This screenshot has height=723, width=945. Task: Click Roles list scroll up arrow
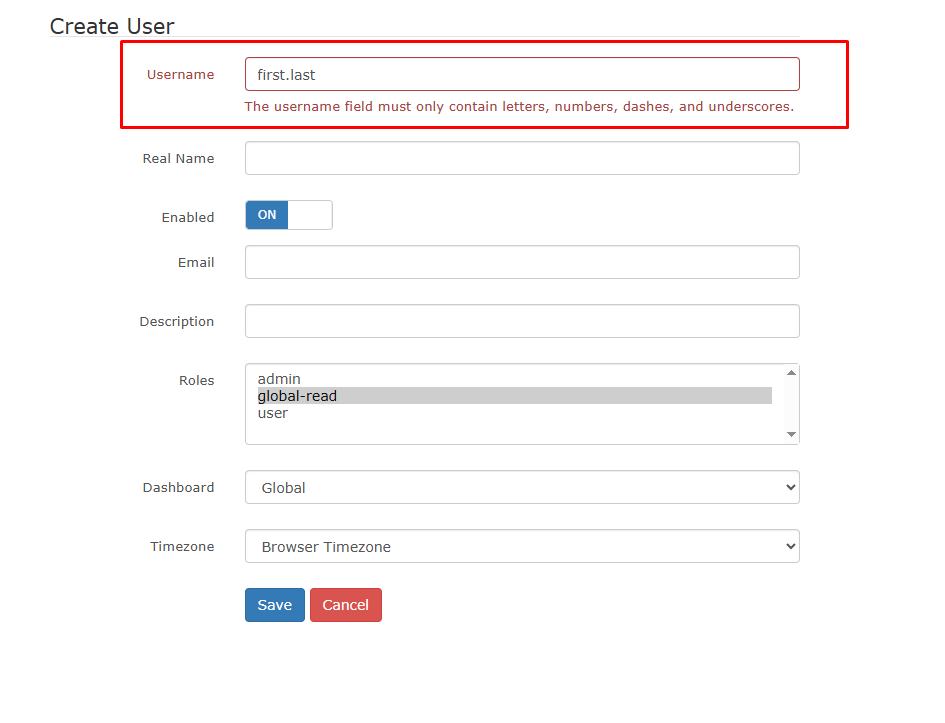[x=791, y=373]
